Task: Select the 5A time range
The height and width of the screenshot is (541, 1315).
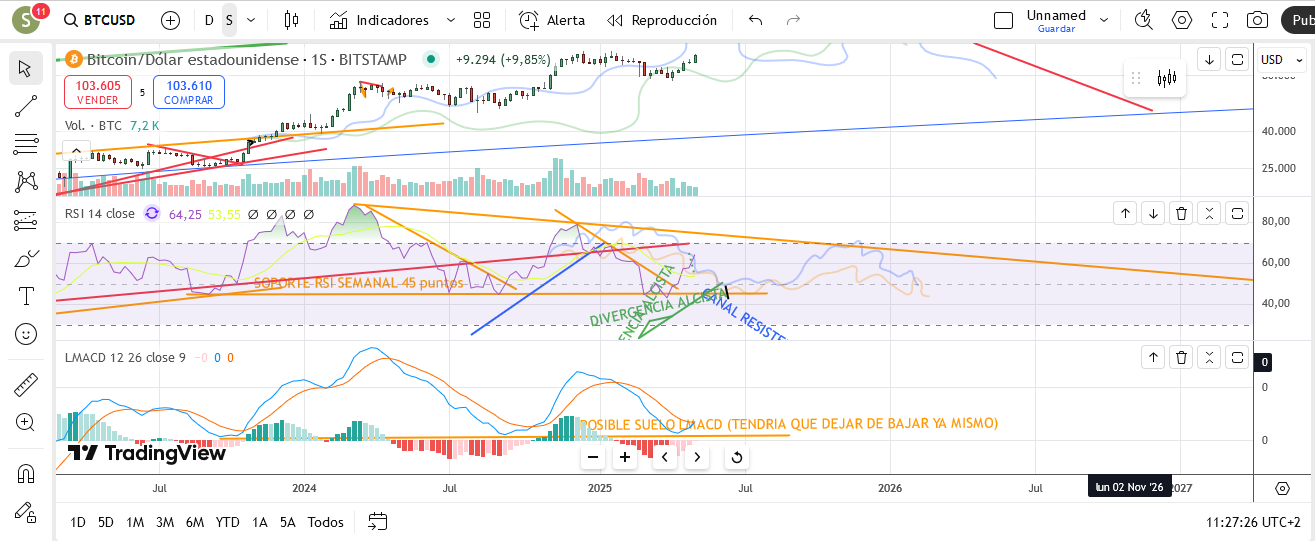Action: click(x=288, y=522)
